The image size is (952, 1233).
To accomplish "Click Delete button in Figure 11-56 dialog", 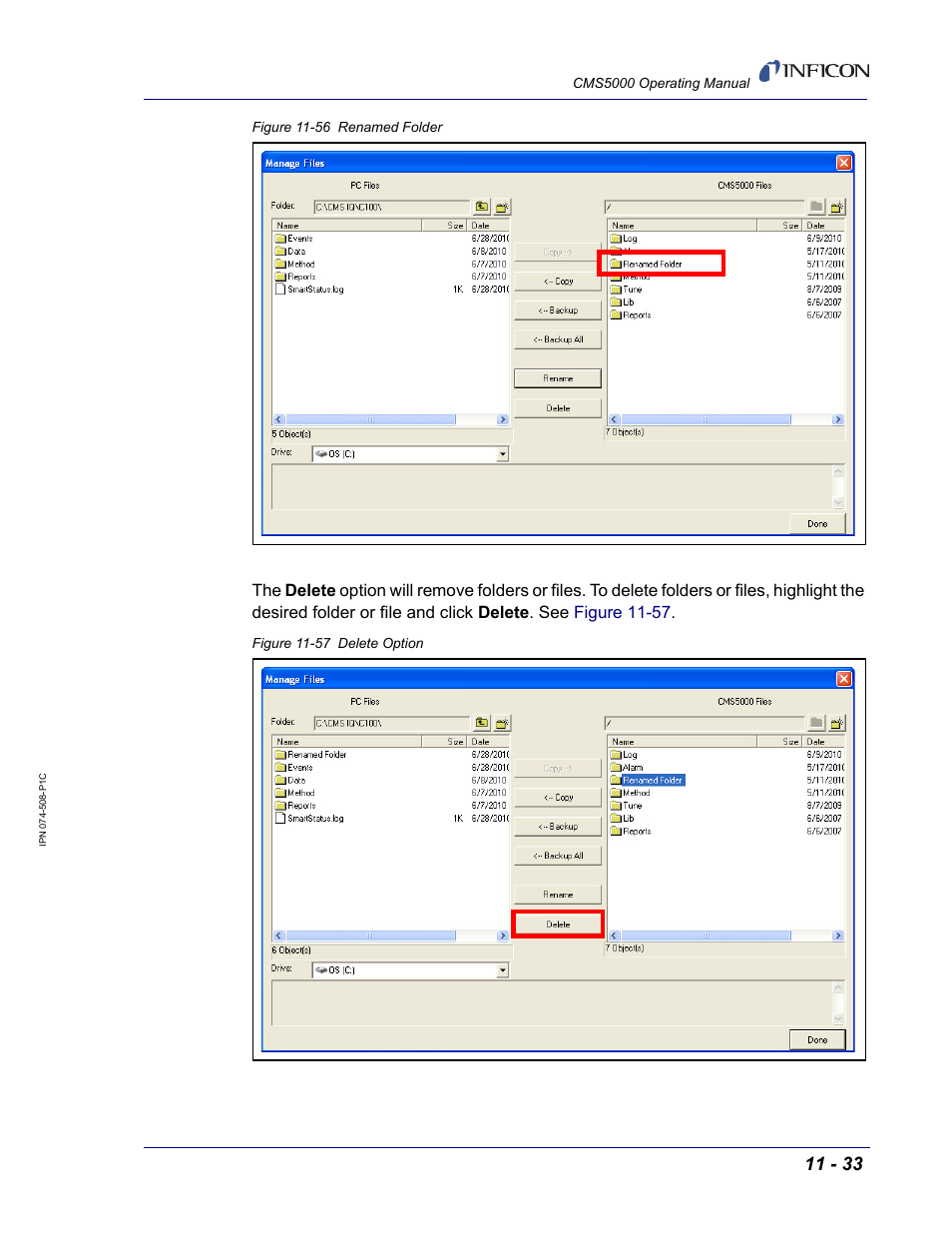I will (x=558, y=408).
